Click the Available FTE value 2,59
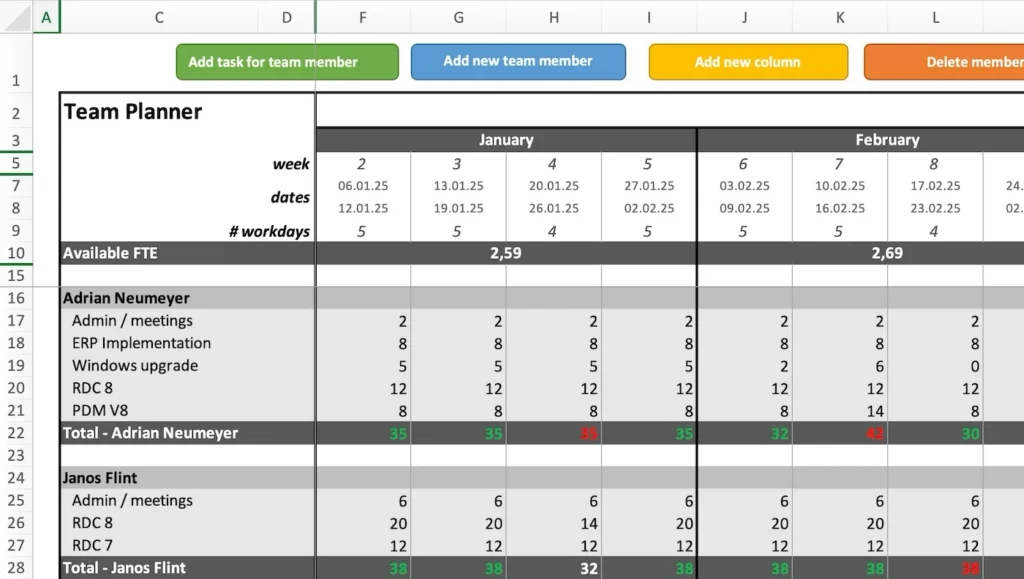 [506, 253]
